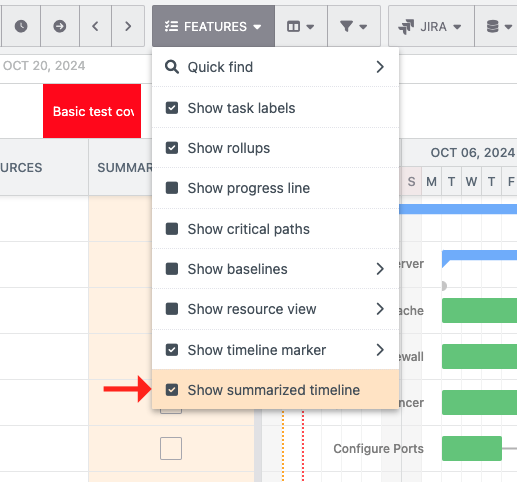Go to next period with right chevron
Viewport: 517px width, 482px height.
tap(128, 26)
